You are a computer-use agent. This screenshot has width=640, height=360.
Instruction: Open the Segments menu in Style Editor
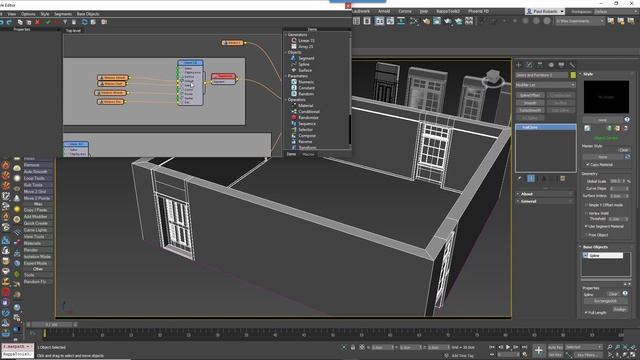[63, 14]
